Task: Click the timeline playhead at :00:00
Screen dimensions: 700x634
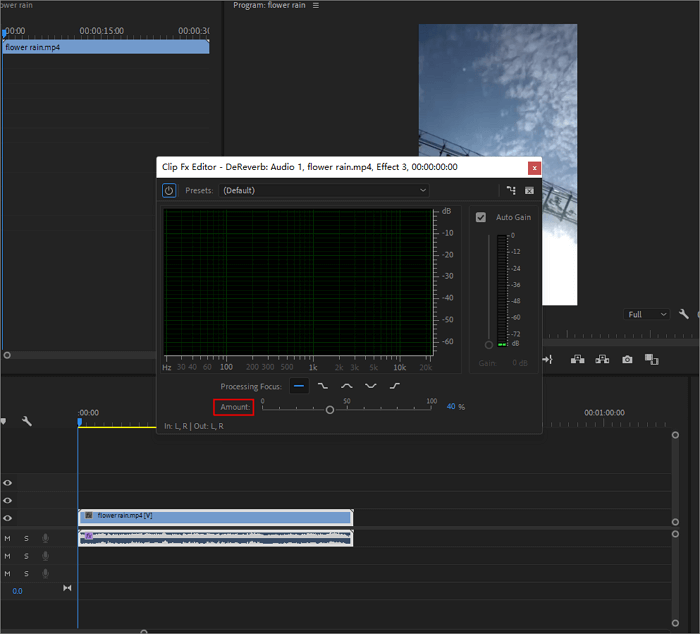Action: pos(79,421)
